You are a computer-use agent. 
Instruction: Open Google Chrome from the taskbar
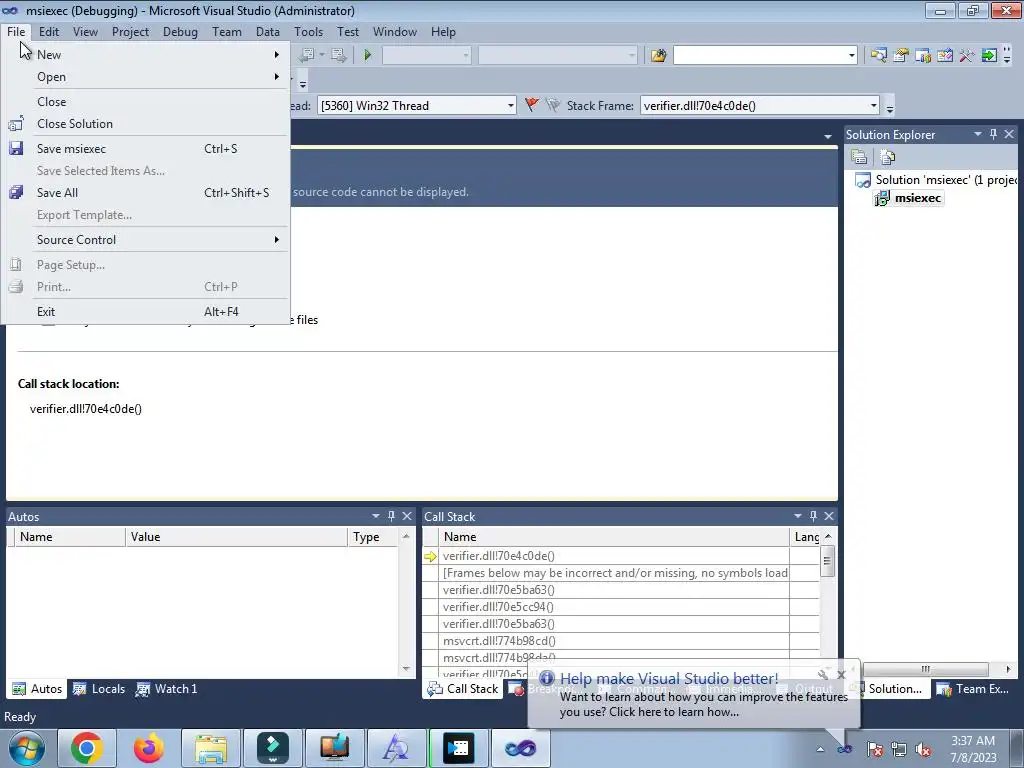[87, 748]
